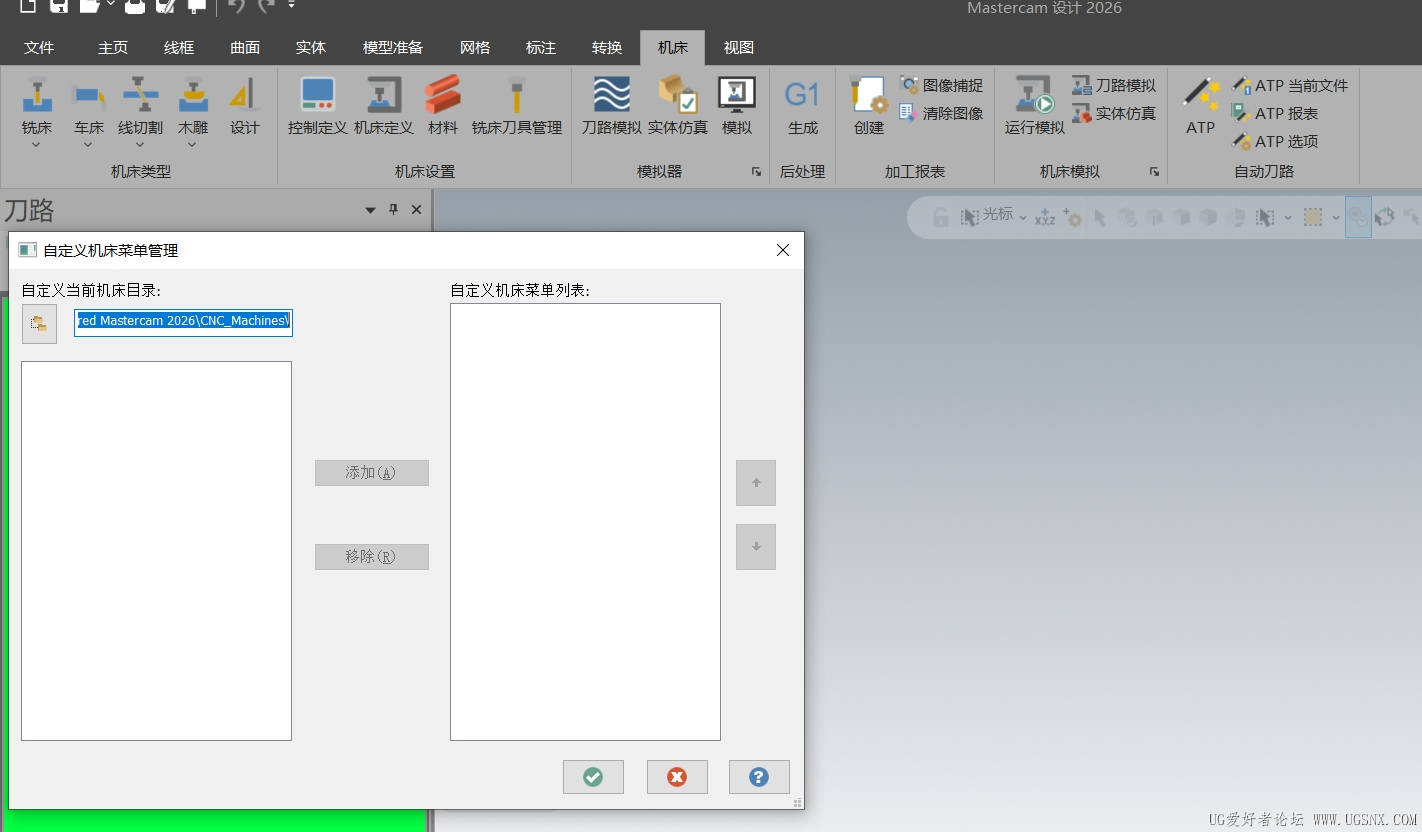Open the 刀路 panel options dropdown arrow
1422x832 pixels.
371,210
